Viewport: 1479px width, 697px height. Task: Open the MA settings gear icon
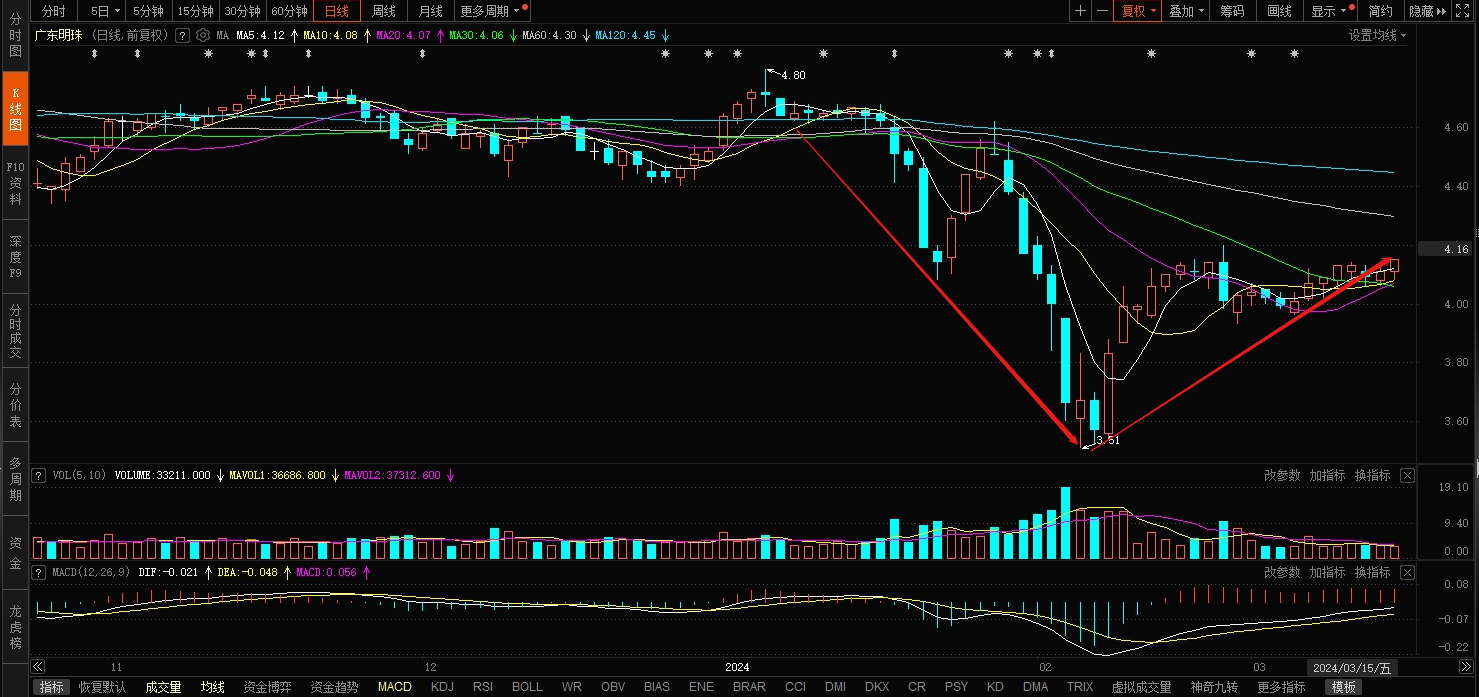pos(203,35)
